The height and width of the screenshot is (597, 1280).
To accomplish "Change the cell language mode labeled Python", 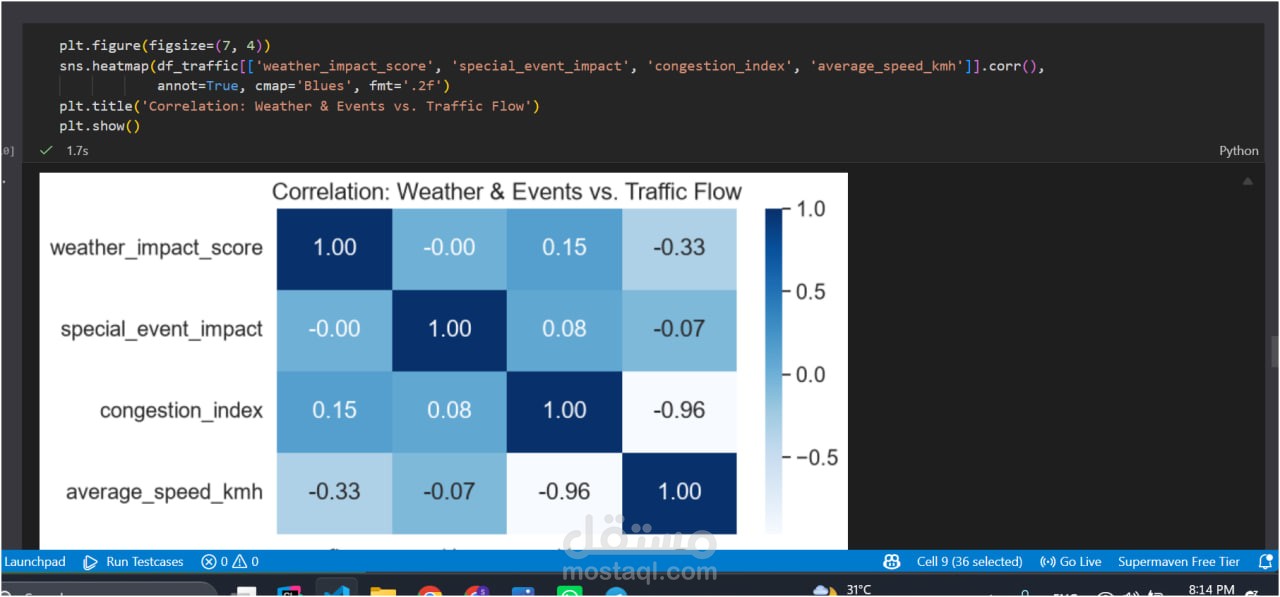I will [1239, 151].
